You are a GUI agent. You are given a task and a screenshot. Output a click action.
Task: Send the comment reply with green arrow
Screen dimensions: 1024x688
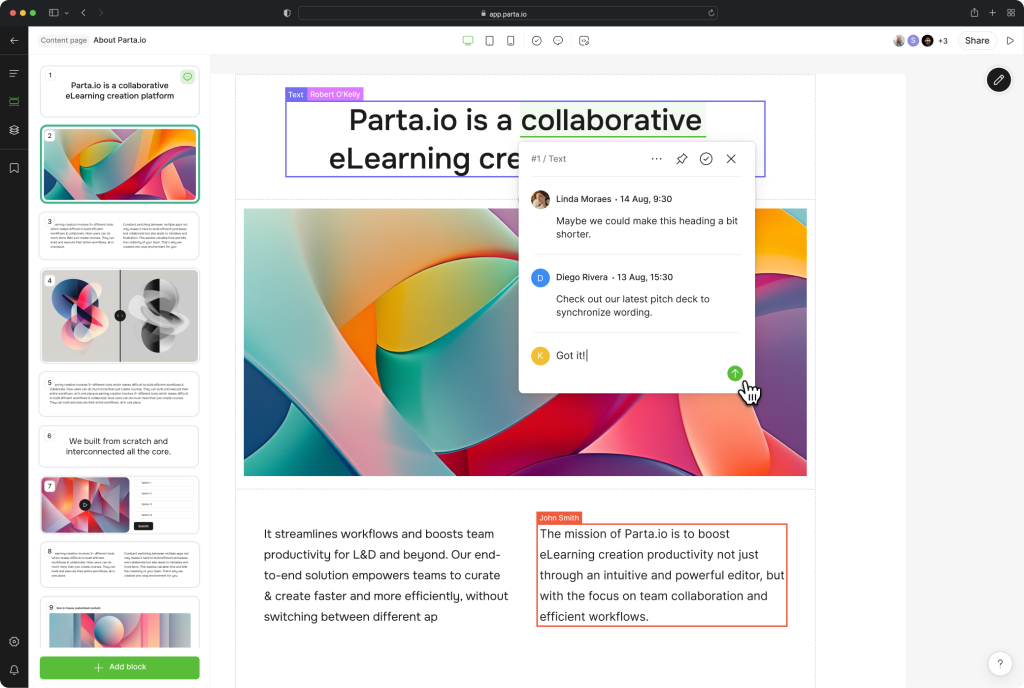[x=735, y=373]
